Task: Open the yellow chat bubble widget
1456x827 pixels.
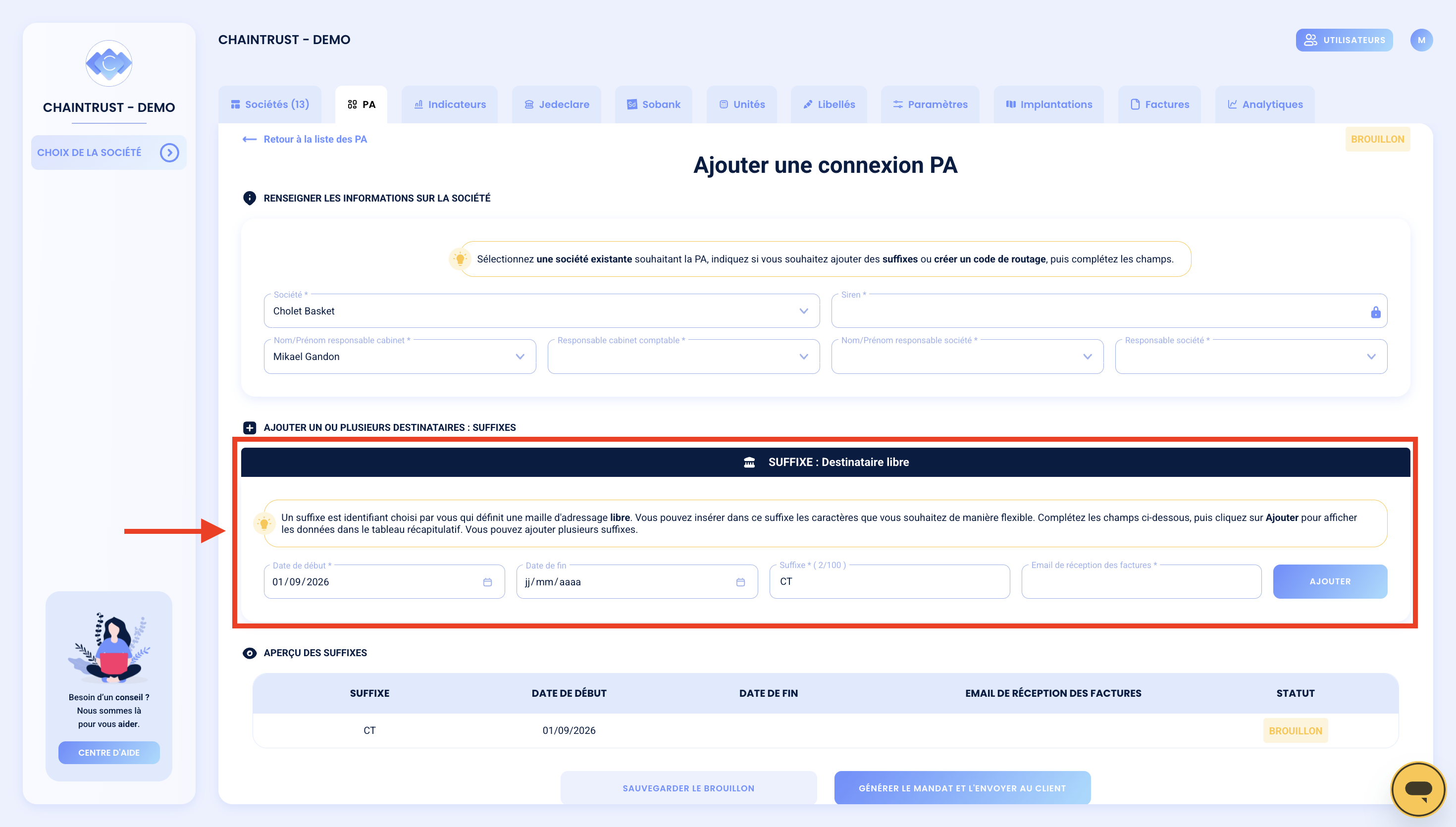Action: point(1418,789)
